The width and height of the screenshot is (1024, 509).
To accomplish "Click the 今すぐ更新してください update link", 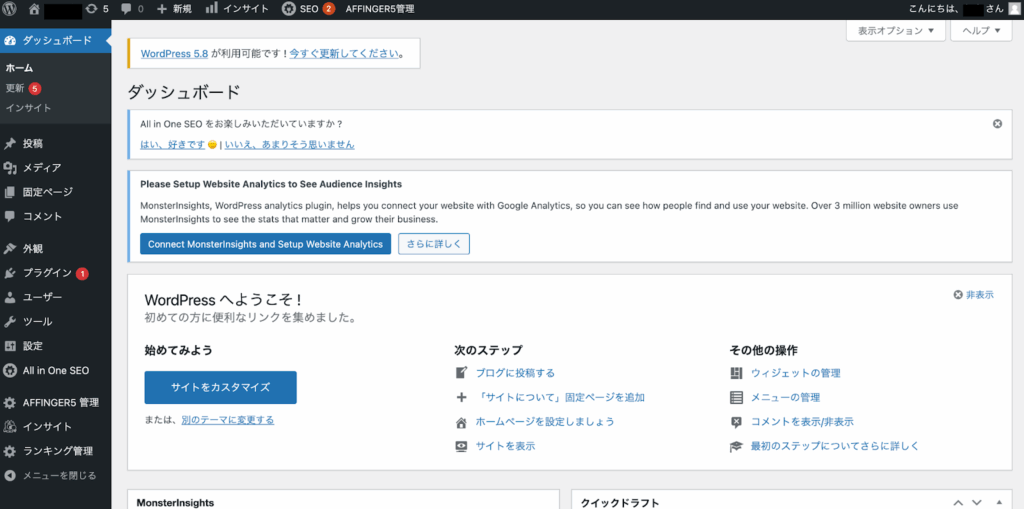I will 343,53.
